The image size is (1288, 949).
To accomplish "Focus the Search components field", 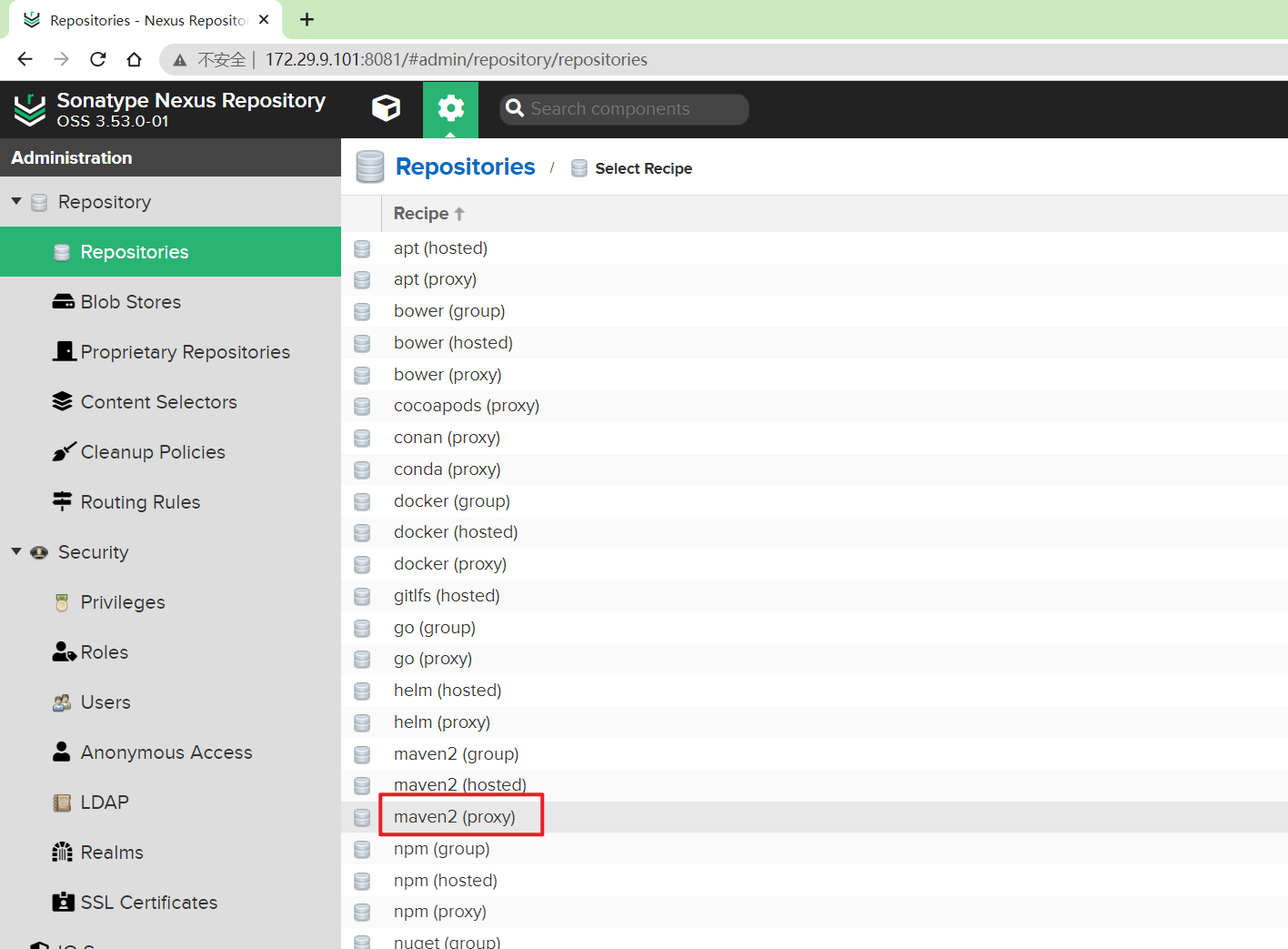I will [624, 109].
